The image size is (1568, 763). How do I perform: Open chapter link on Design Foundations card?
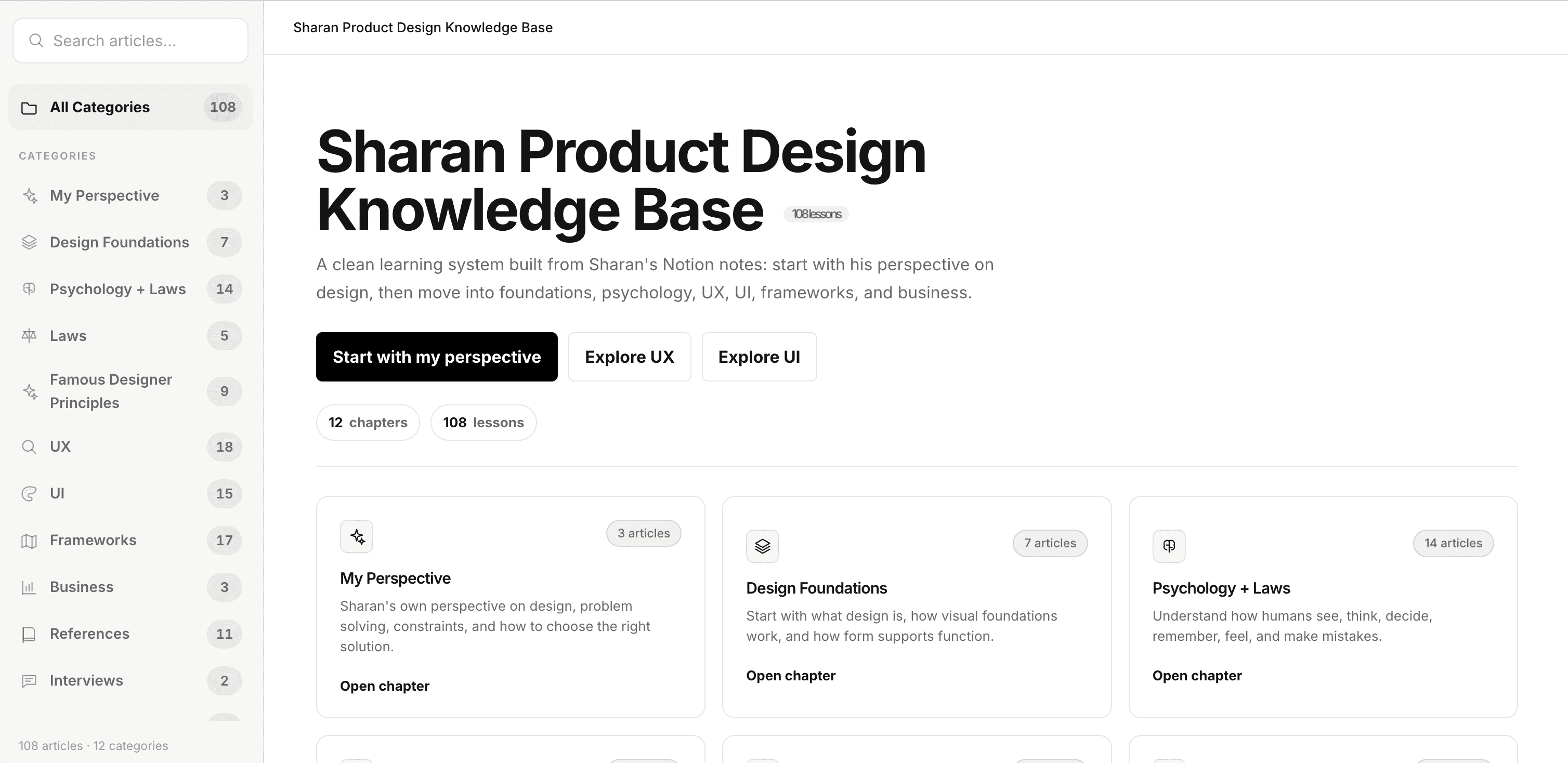pos(790,675)
